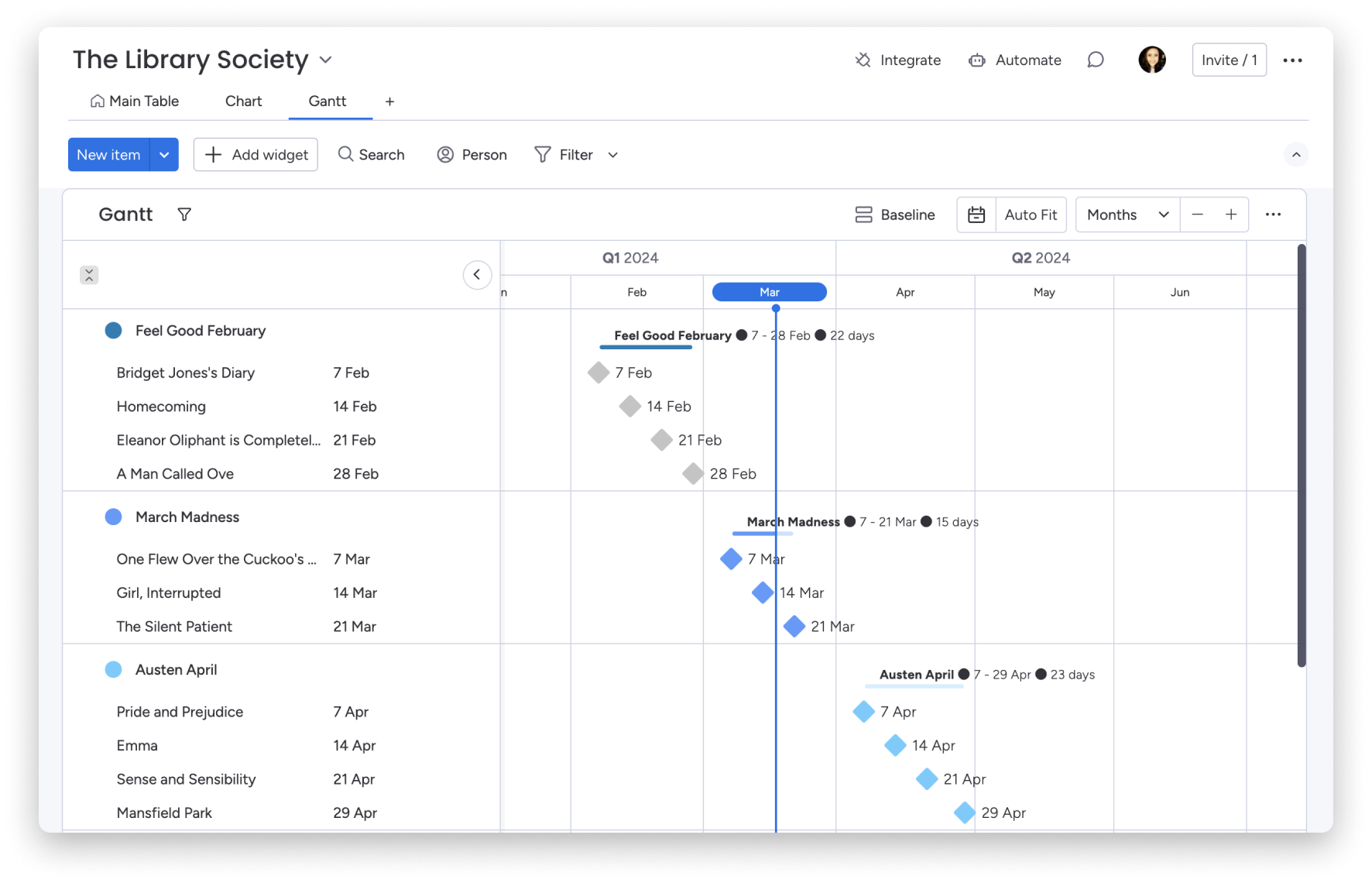The height and width of the screenshot is (883, 1372).
Task: Click the Add widget button
Action: pyautogui.click(x=256, y=155)
